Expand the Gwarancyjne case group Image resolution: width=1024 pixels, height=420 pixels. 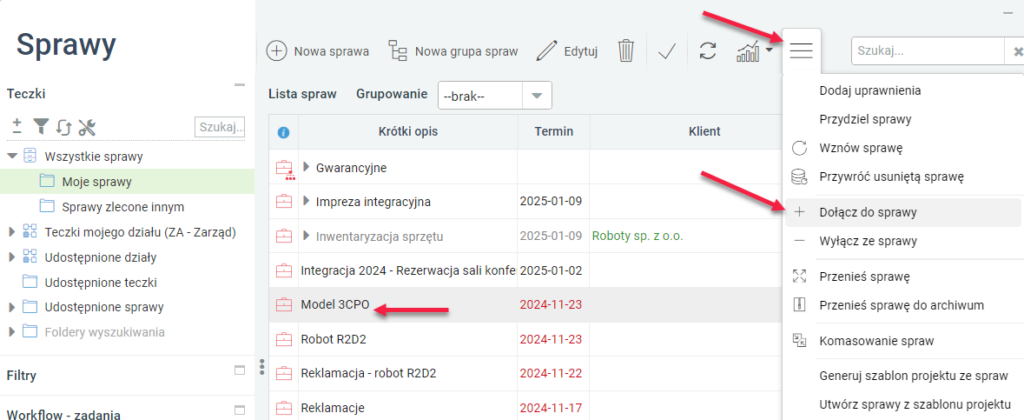(x=306, y=167)
